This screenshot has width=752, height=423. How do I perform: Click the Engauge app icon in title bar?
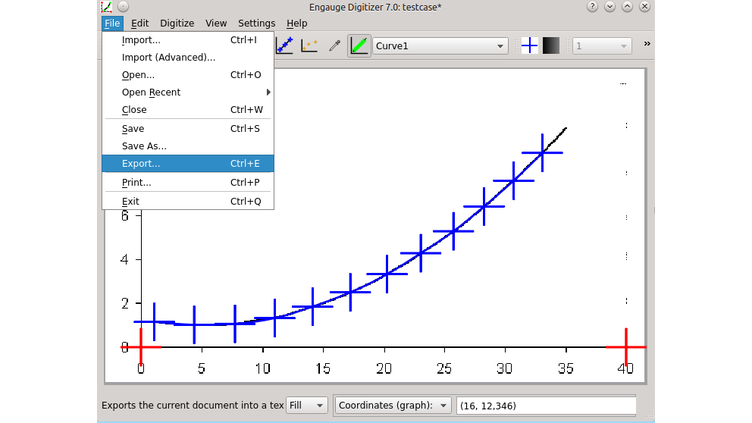[107, 7]
